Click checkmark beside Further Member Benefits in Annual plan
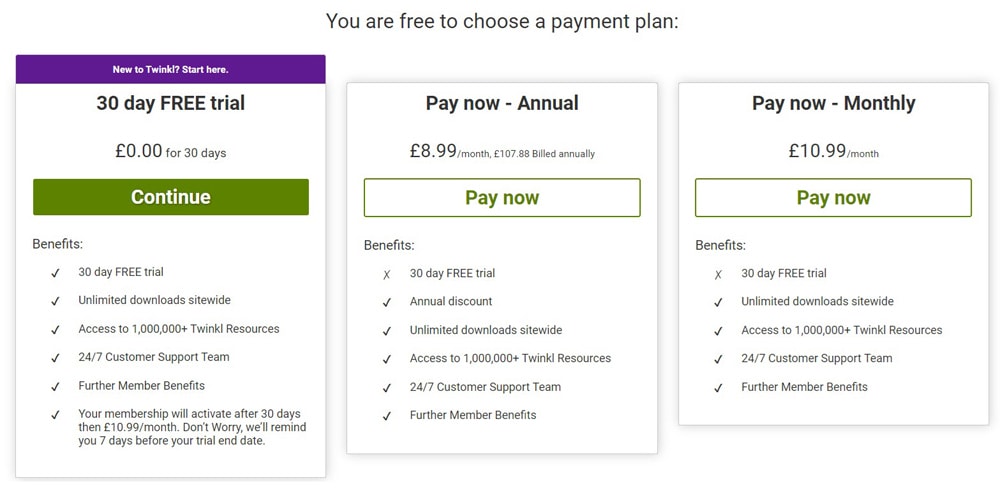 pos(386,416)
